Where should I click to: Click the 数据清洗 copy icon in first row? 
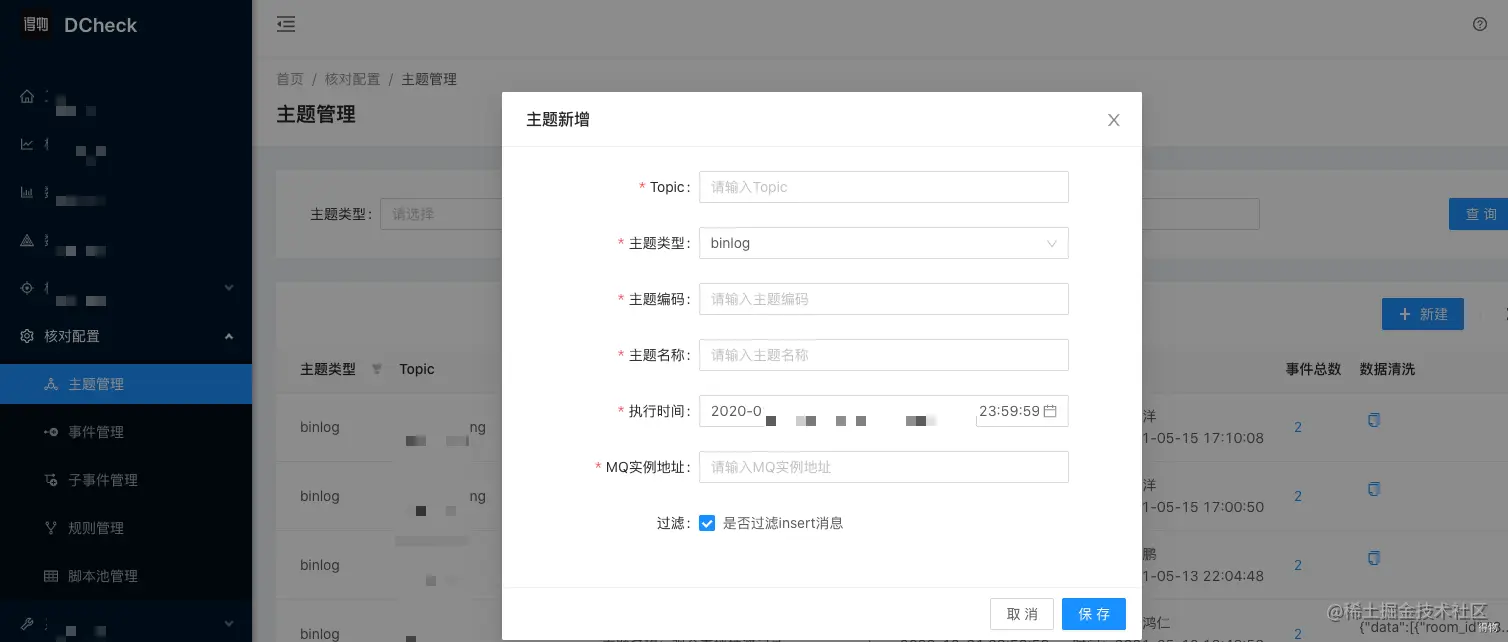tap(1374, 421)
